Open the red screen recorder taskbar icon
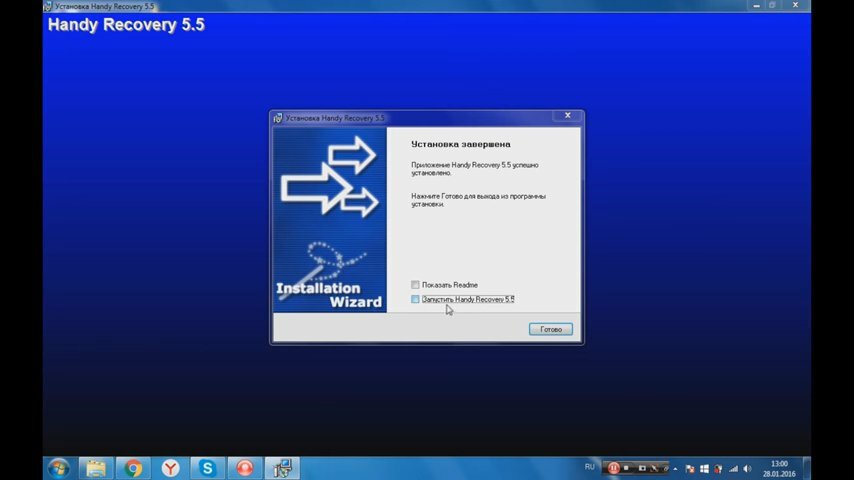854x480 pixels. 245,468
